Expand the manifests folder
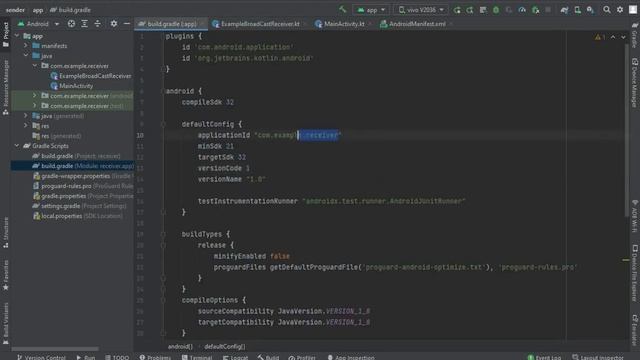 click(26, 46)
